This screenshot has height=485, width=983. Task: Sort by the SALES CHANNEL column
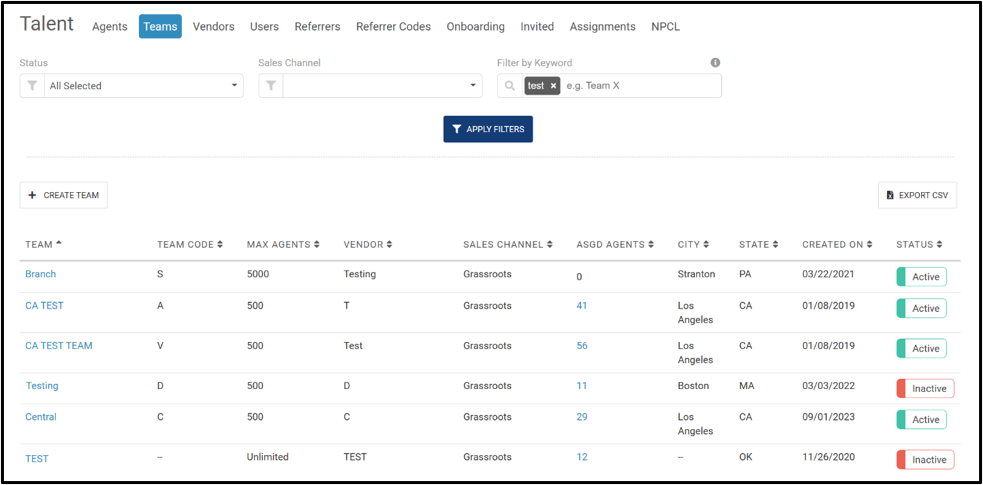pyautogui.click(x=508, y=244)
